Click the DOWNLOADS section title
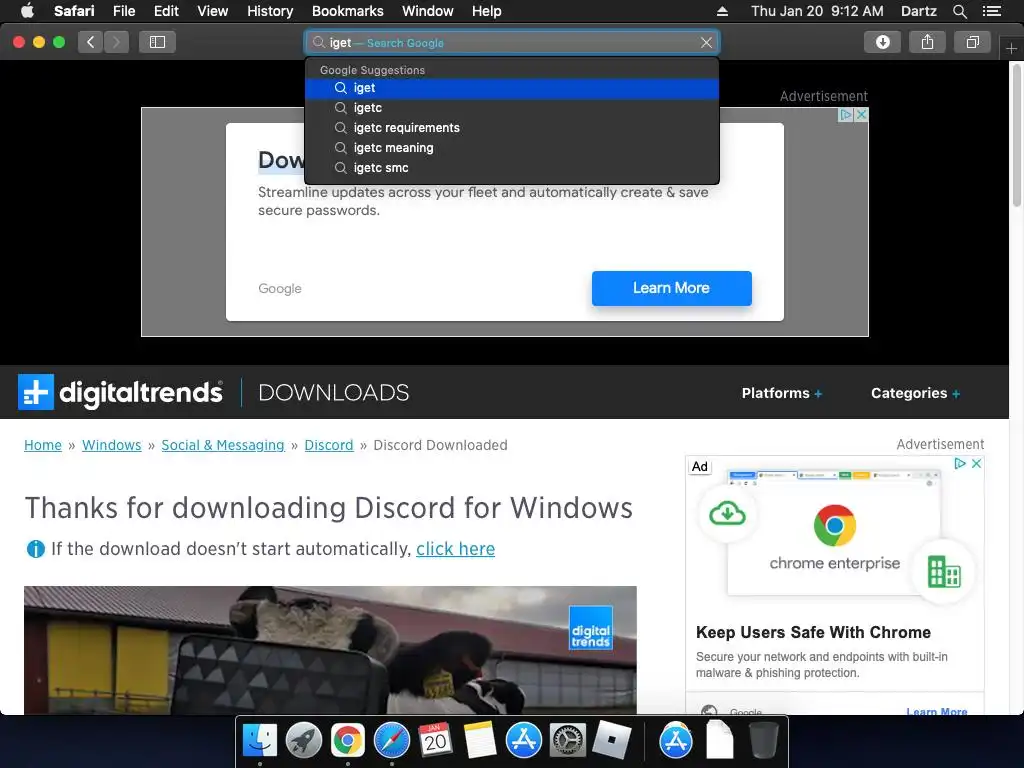This screenshot has width=1024, height=768. pyautogui.click(x=334, y=392)
